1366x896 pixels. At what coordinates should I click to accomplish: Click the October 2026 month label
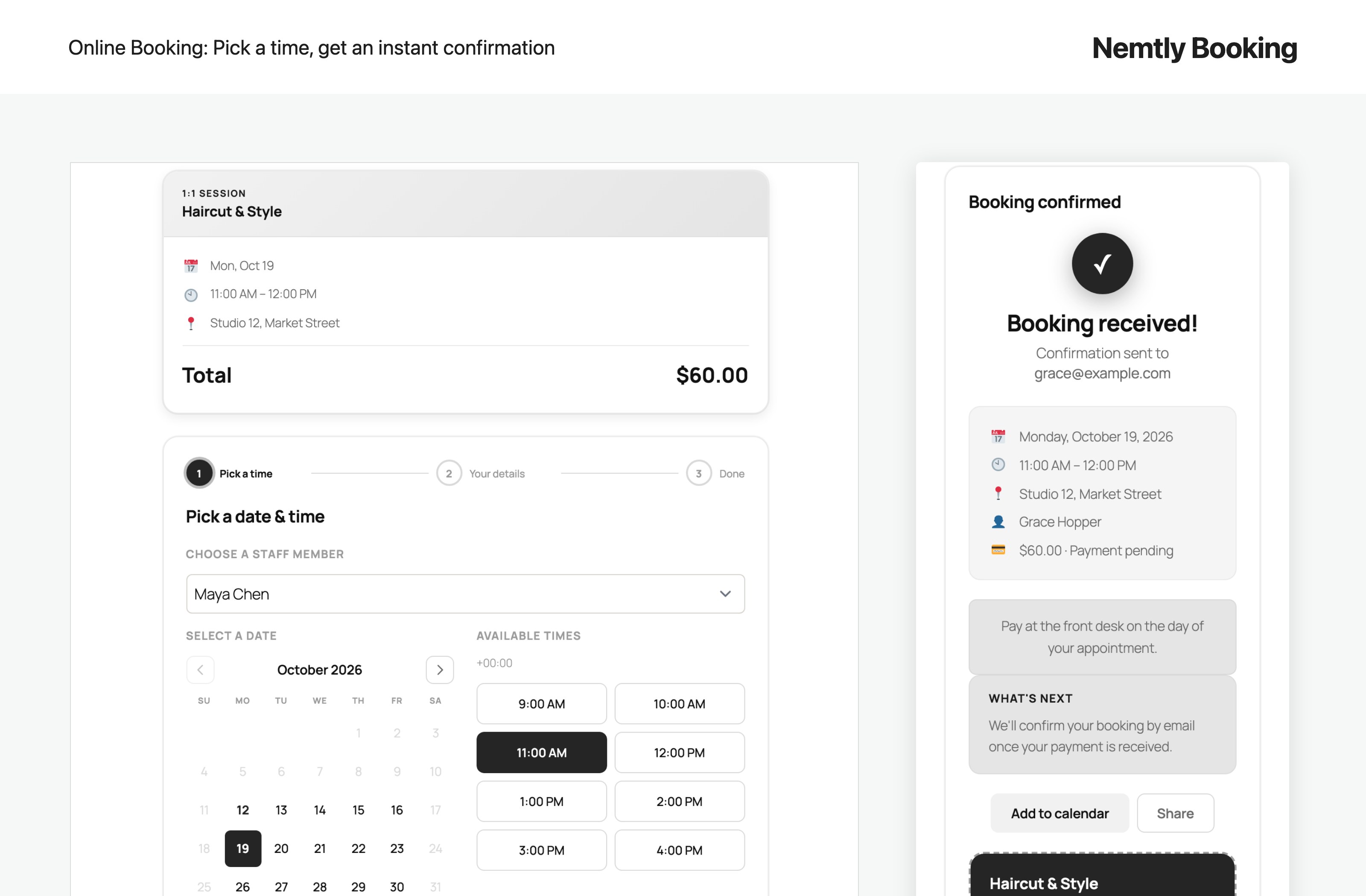tap(320, 669)
